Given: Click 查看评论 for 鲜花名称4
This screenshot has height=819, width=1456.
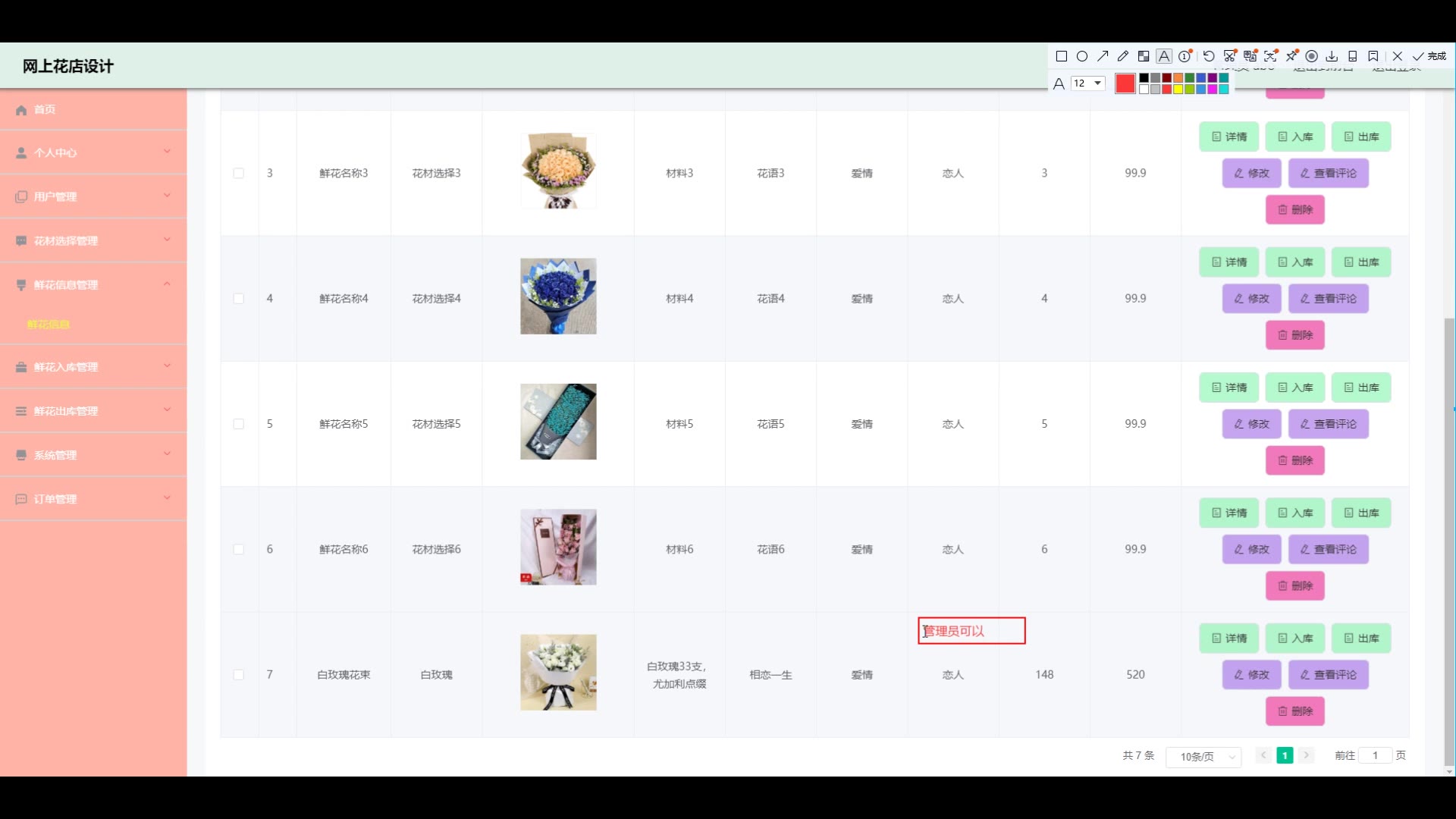Looking at the screenshot, I should pyautogui.click(x=1329, y=299).
